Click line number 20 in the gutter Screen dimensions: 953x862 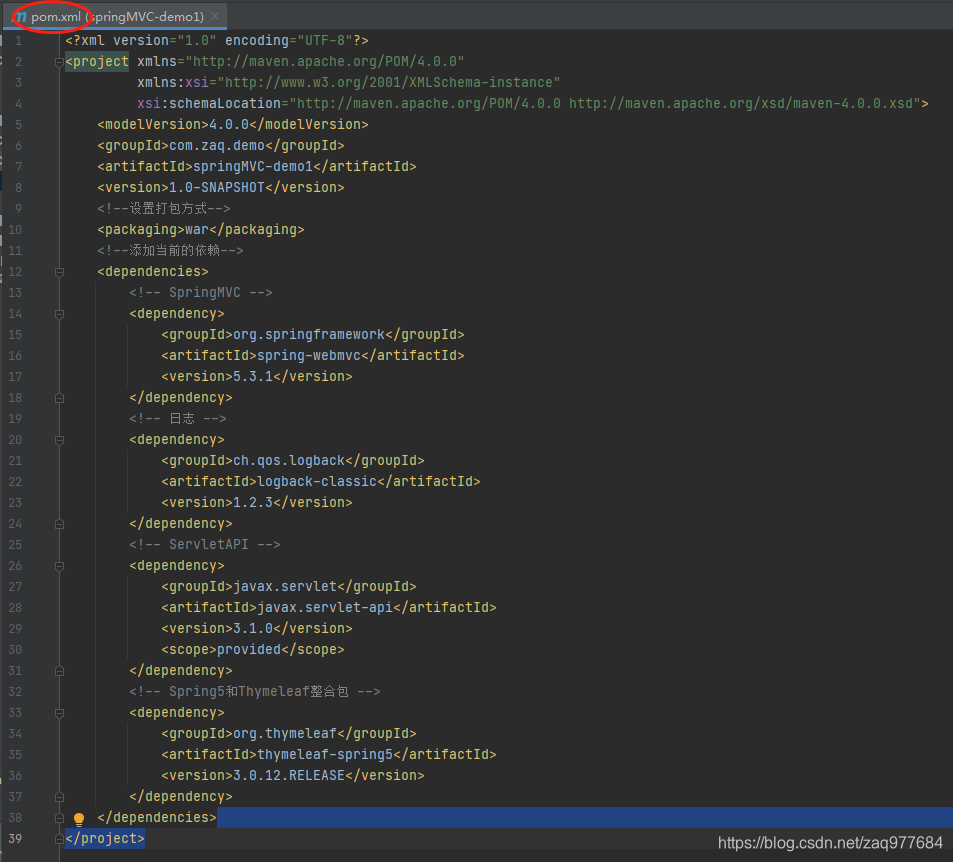(x=15, y=439)
